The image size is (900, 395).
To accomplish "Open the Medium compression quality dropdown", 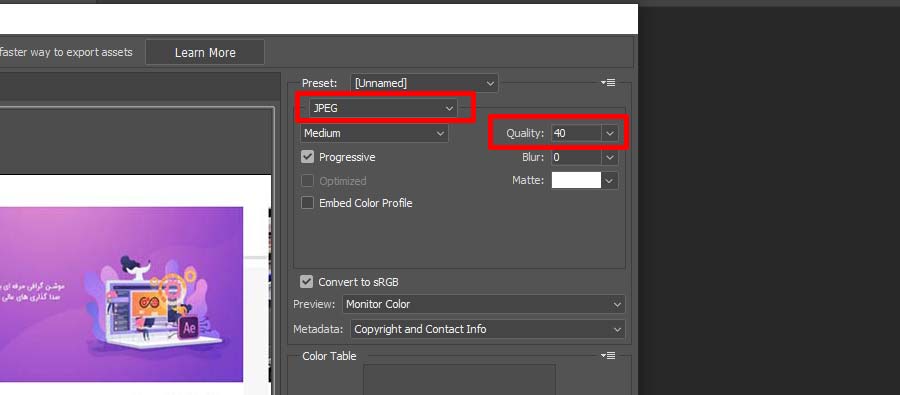I will coord(374,133).
